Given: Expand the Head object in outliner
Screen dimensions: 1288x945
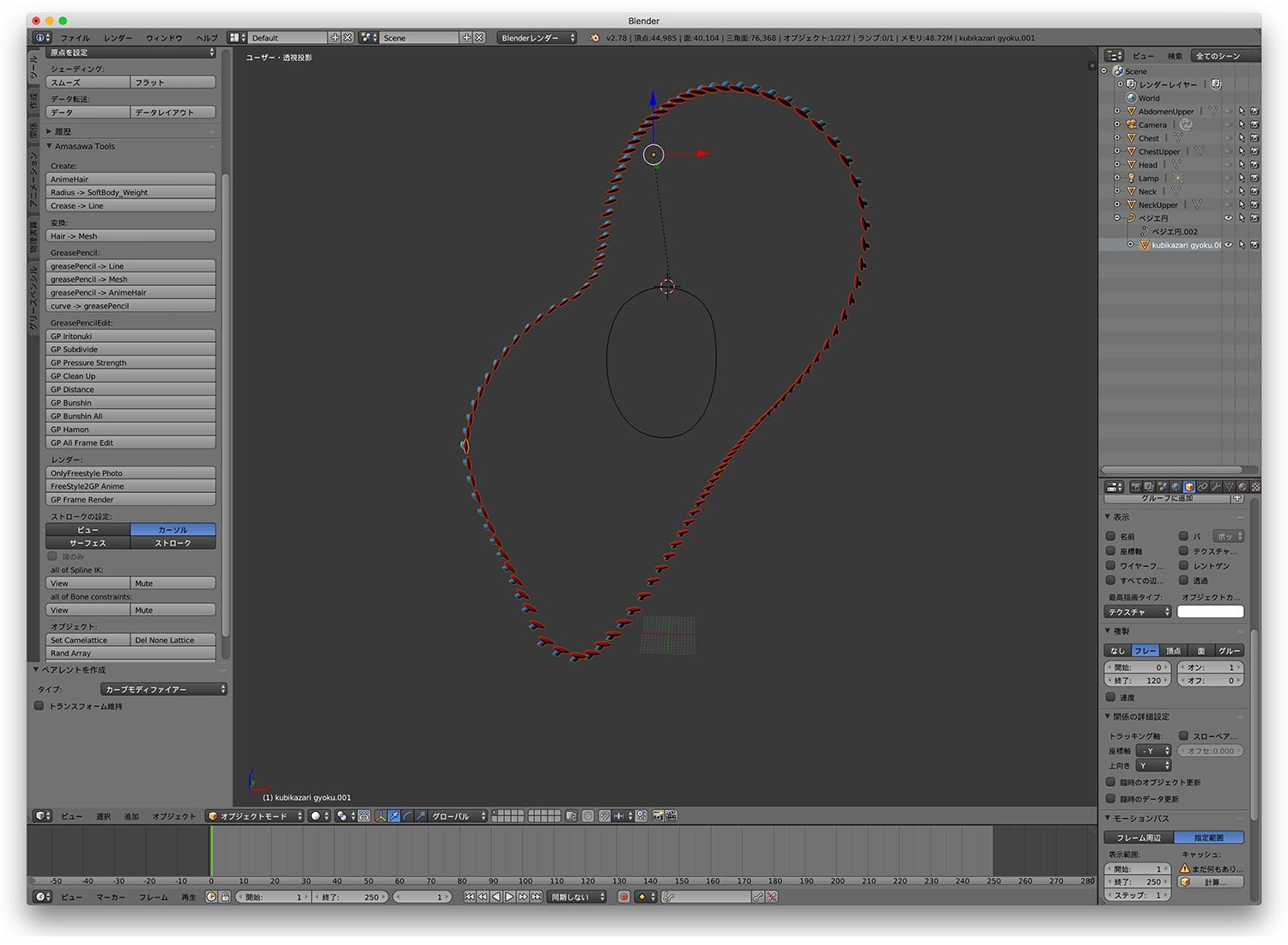Looking at the screenshot, I should [1117, 165].
